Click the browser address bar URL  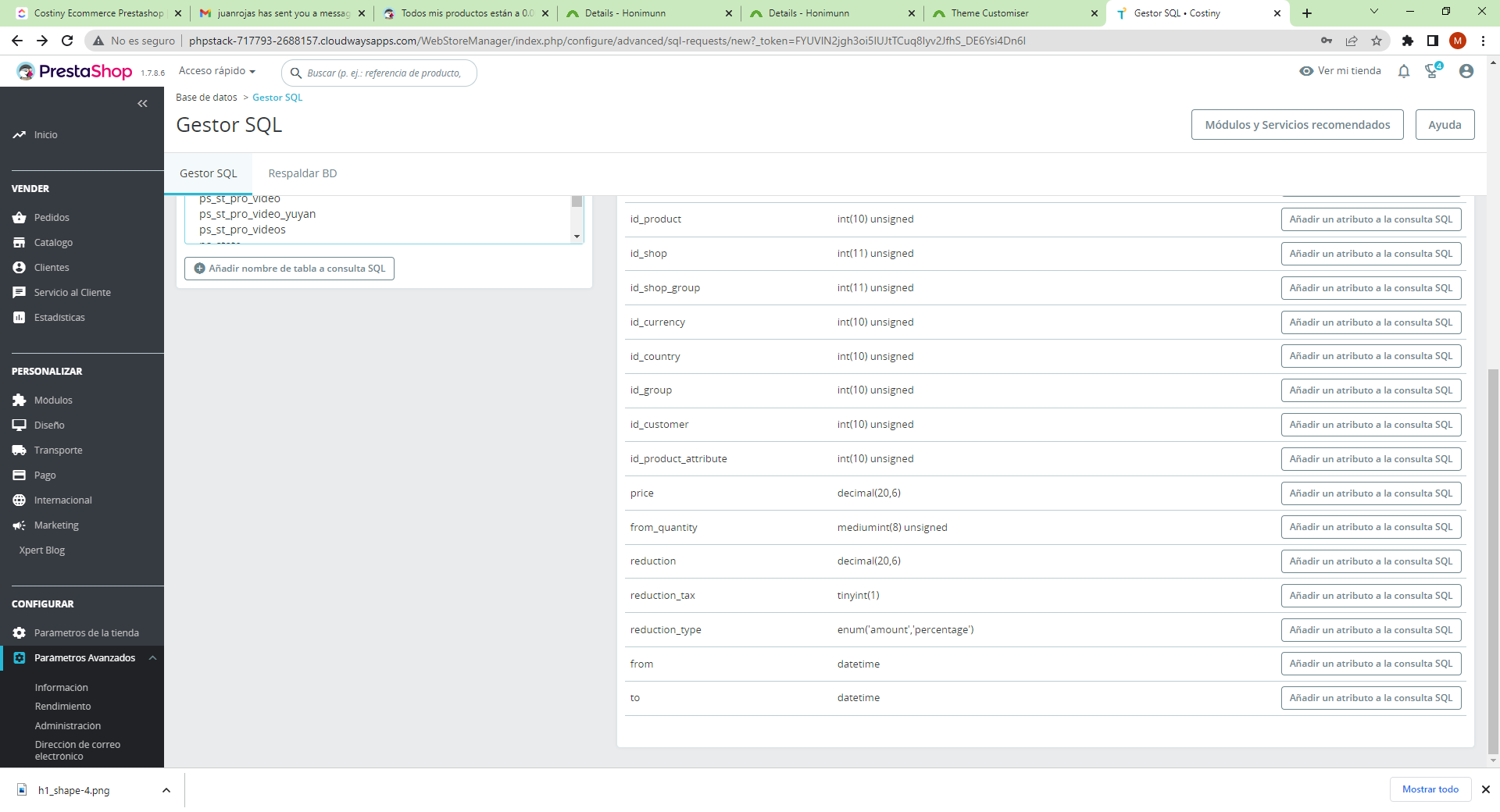pyautogui.click(x=607, y=41)
